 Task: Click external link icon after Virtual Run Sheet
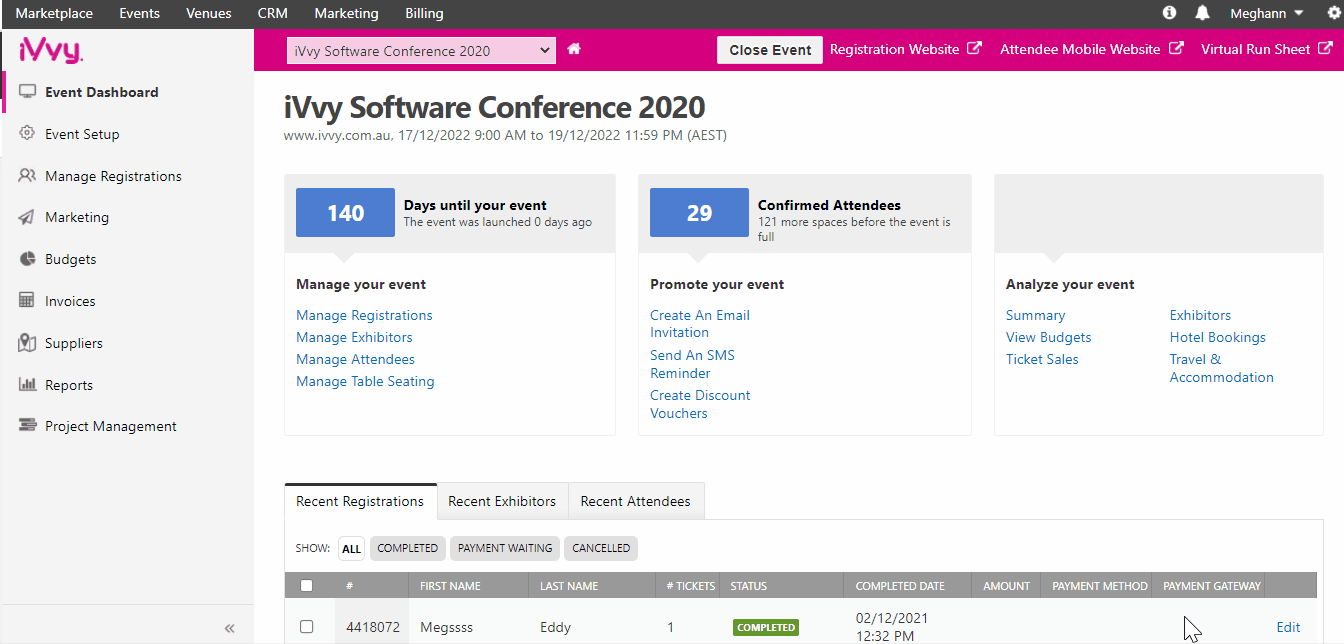pyautogui.click(x=1325, y=49)
